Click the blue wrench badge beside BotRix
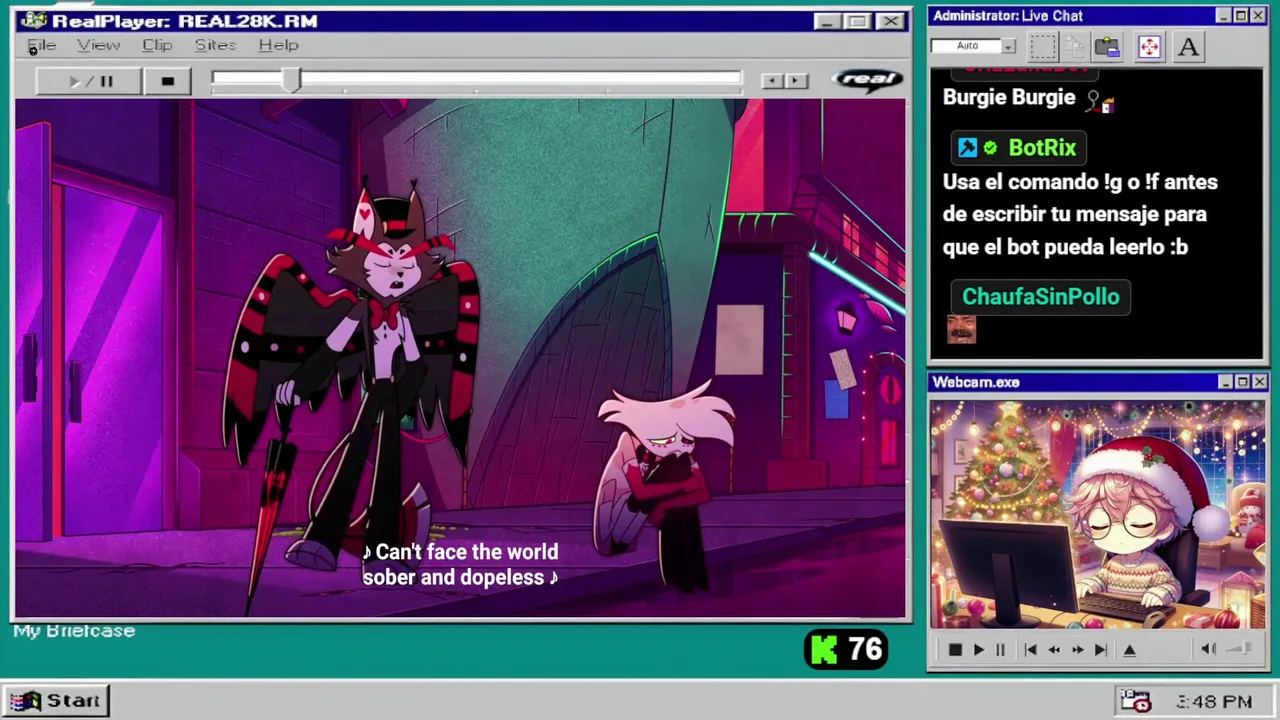Screen dimensions: 1280x720 (x=967, y=148)
